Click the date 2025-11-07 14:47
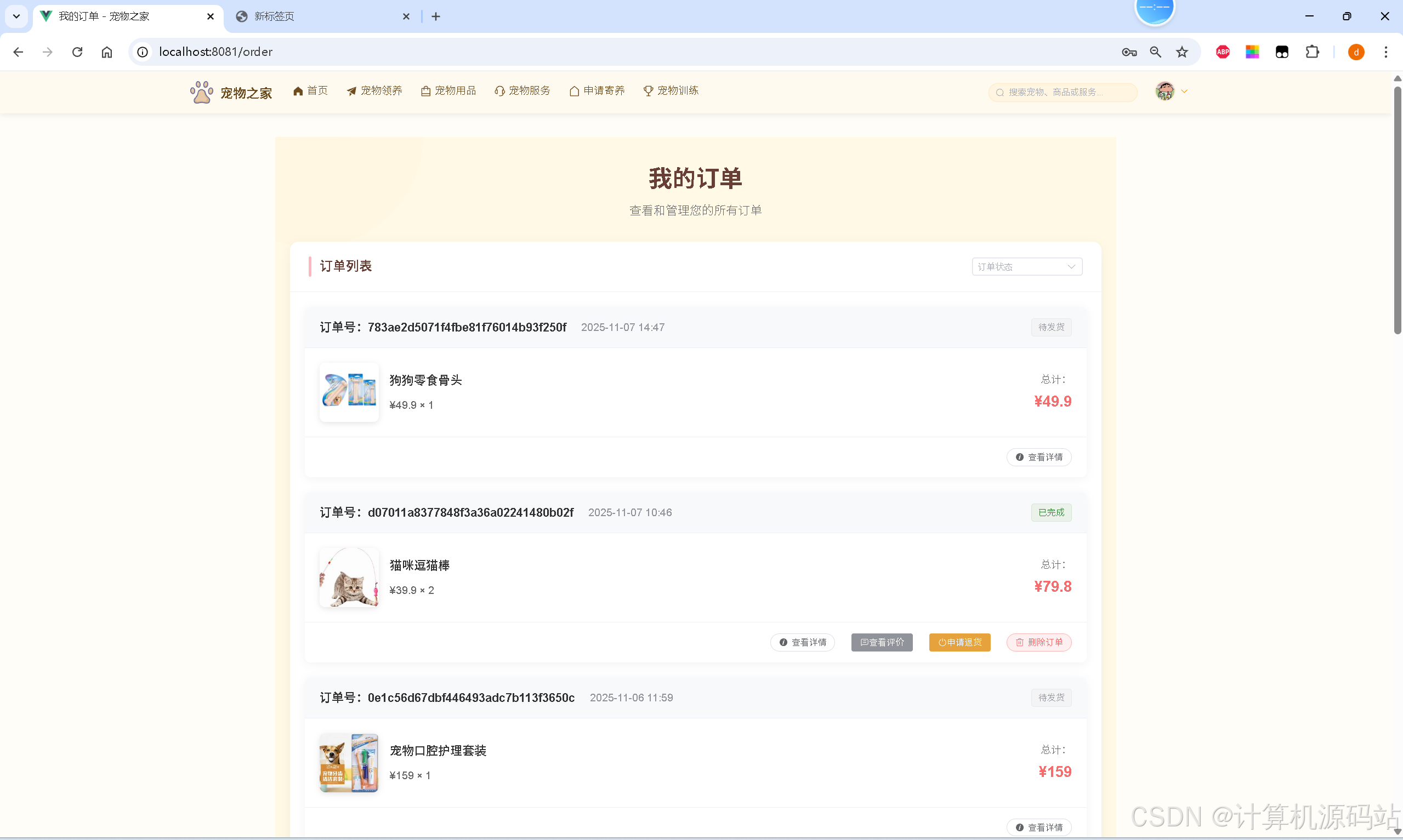This screenshot has width=1403, height=840. pos(623,327)
